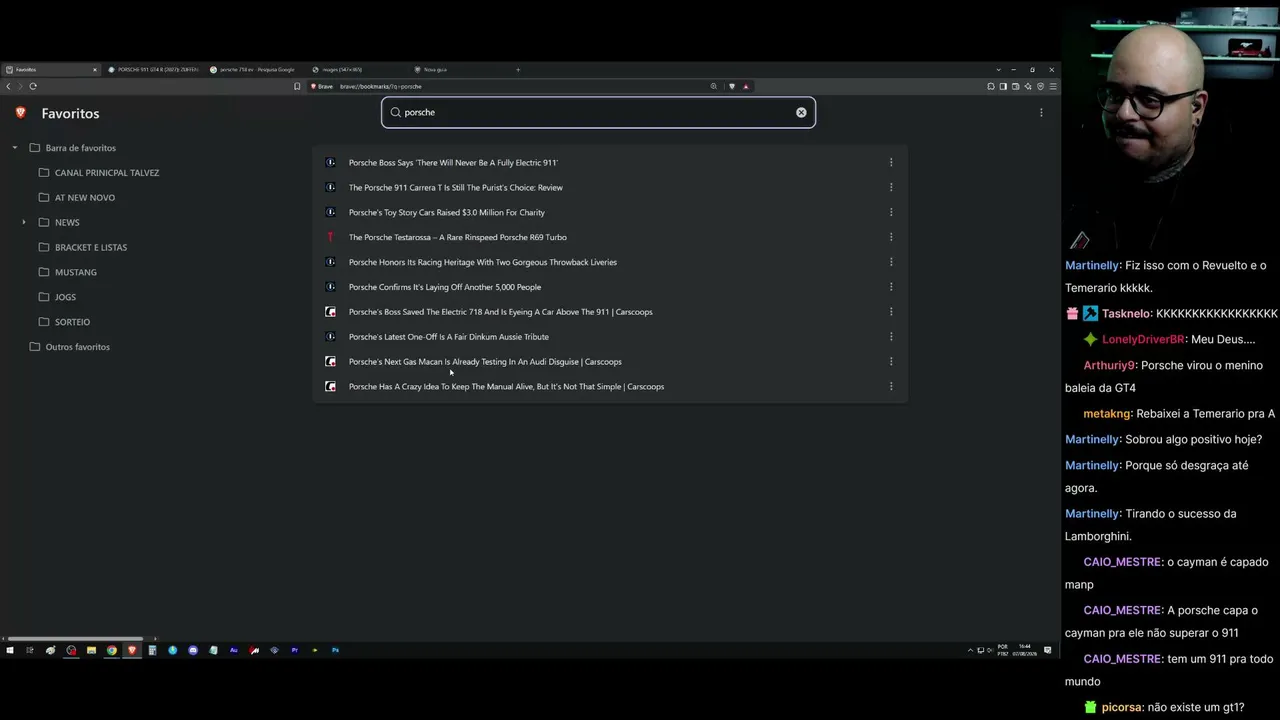Viewport: 1280px width, 720px height.
Task: Focus the bookmarks search field
Action: 598,112
